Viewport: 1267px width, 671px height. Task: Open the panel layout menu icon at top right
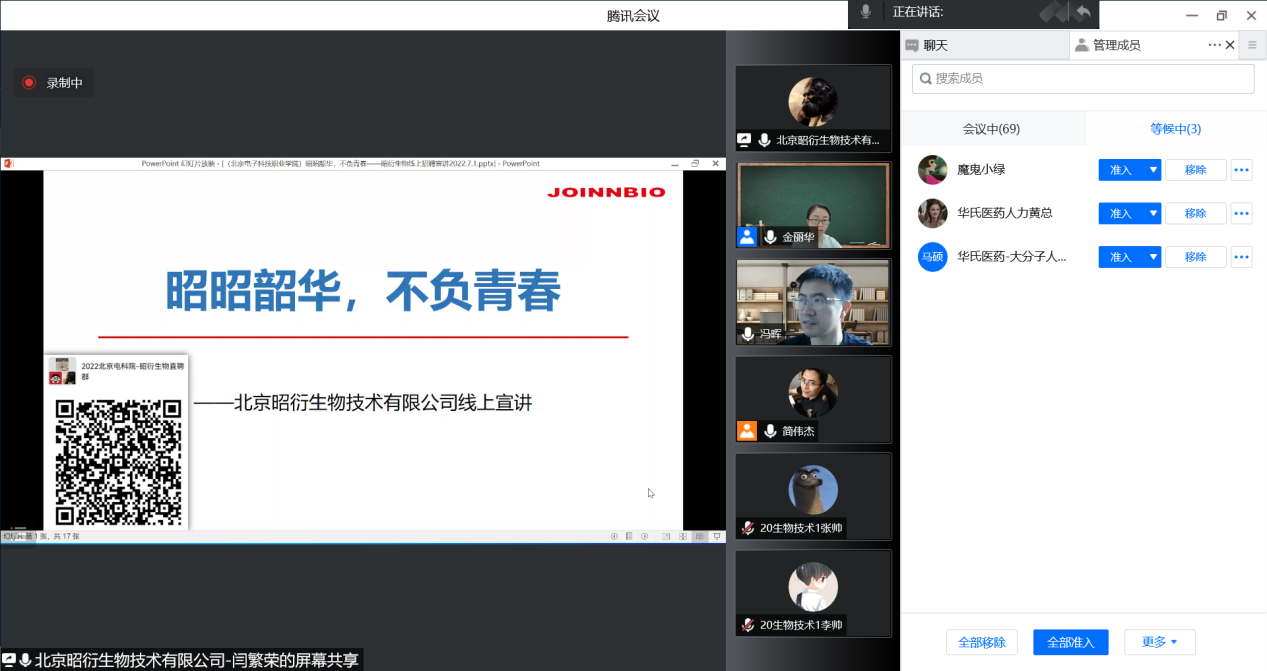1252,45
